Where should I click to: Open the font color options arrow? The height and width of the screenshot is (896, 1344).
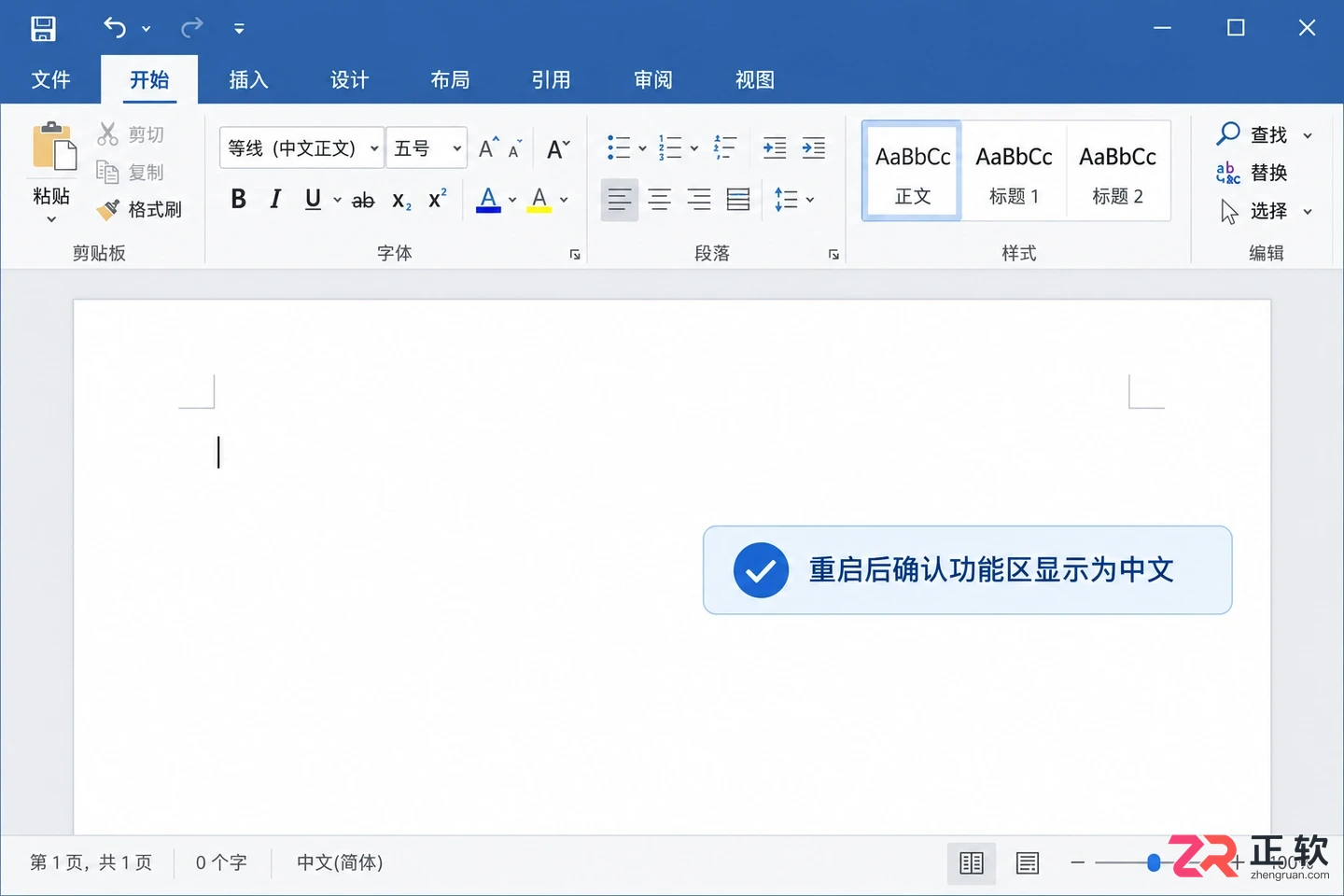point(512,200)
